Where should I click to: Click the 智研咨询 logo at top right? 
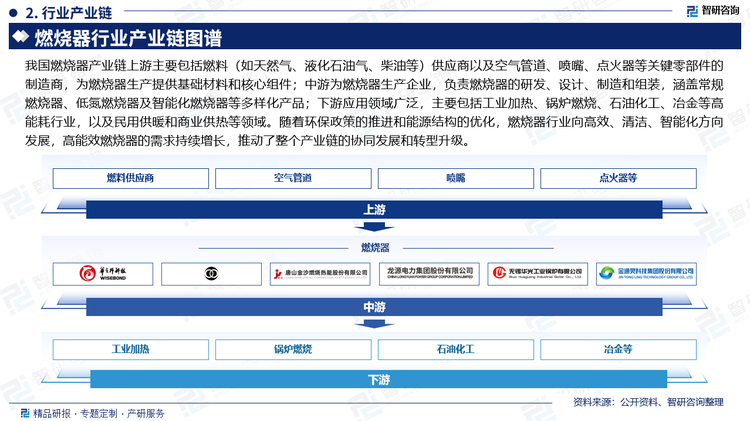(713, 11)
